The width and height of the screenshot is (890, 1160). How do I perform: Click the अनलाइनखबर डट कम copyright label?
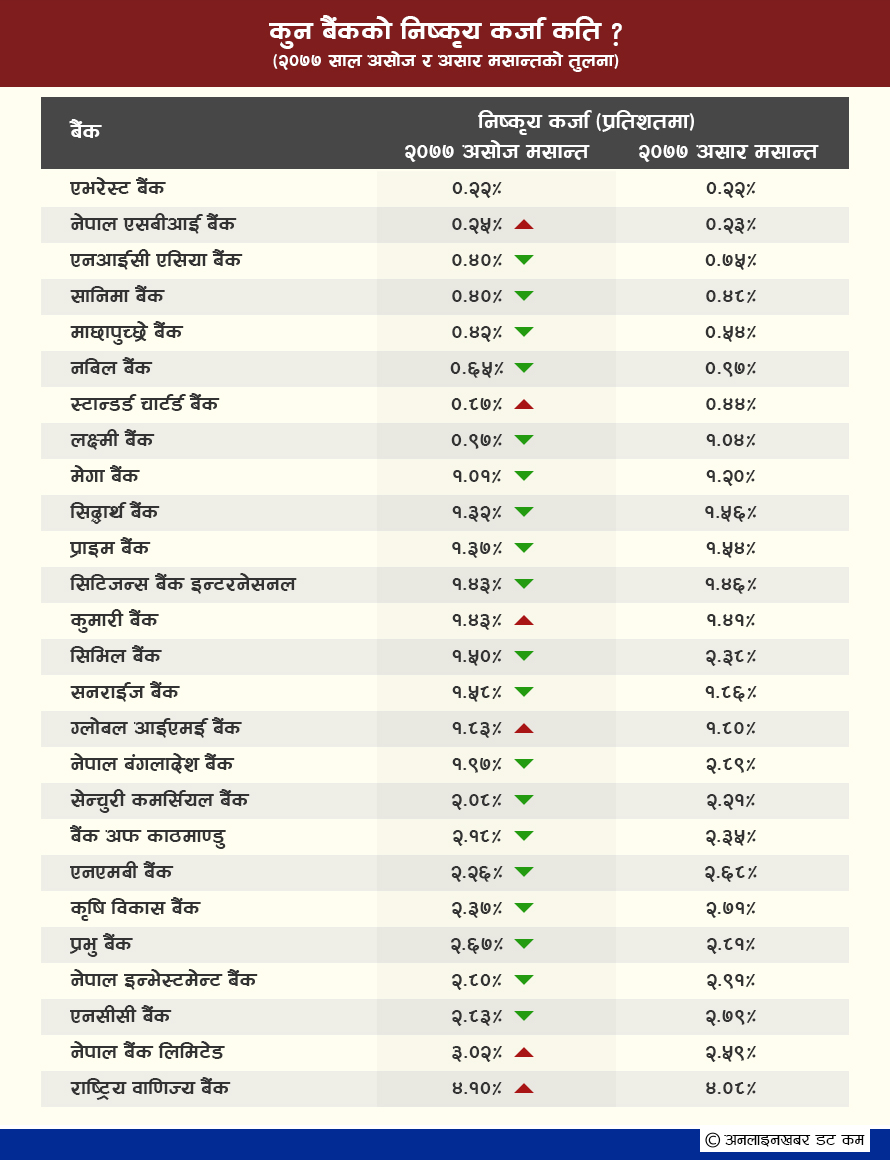pos(785,1140)
